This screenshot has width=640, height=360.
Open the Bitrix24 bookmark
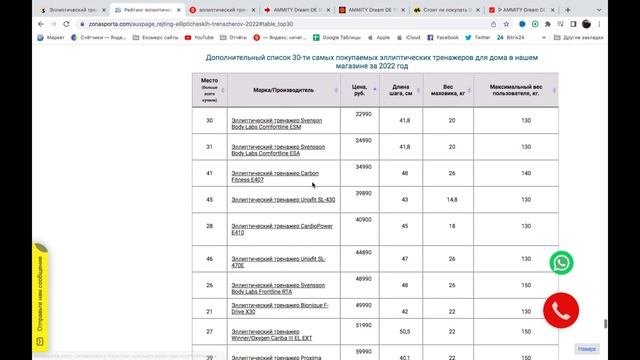[510, 38]
